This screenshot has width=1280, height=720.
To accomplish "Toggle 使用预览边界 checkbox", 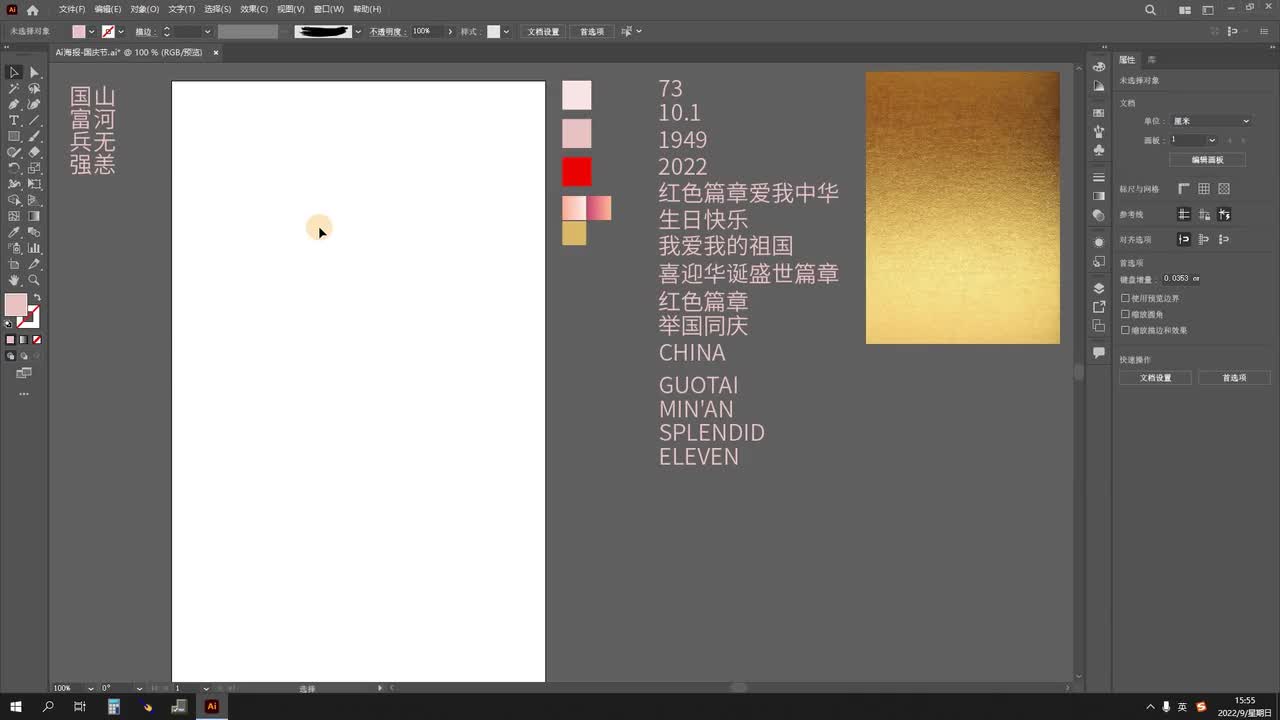I will [1126, 298].
